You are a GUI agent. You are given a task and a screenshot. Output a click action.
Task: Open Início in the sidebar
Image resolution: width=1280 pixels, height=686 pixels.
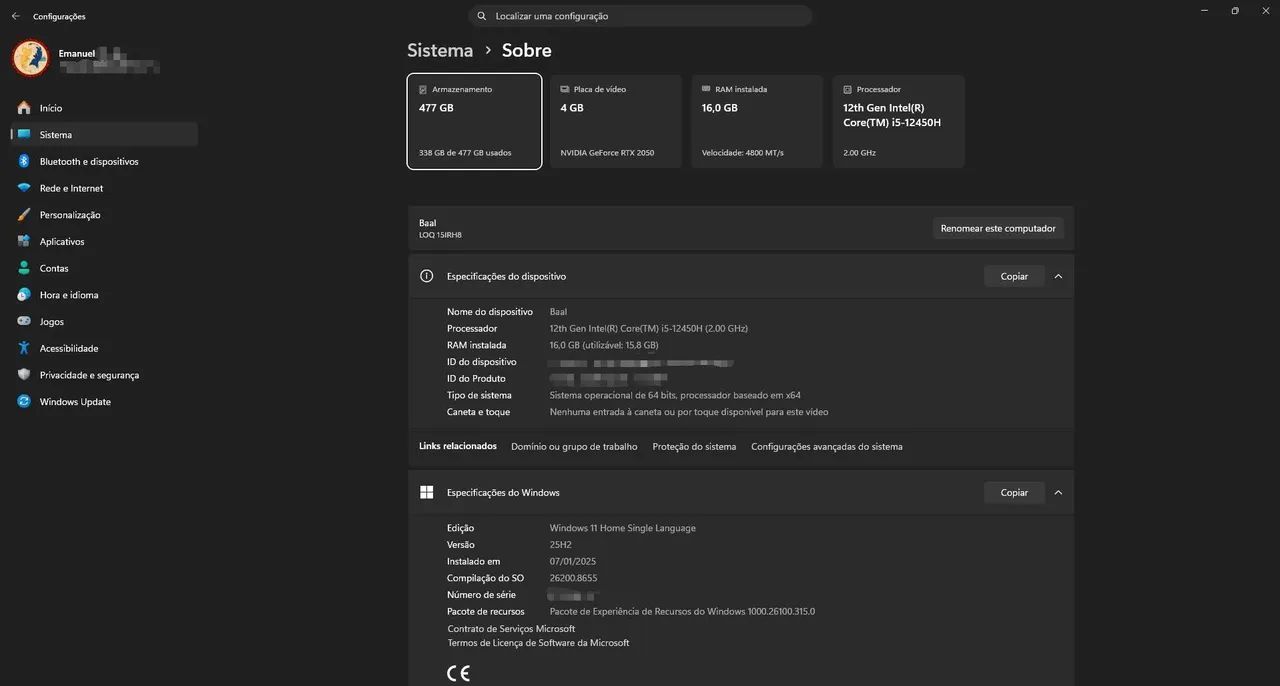104,108
